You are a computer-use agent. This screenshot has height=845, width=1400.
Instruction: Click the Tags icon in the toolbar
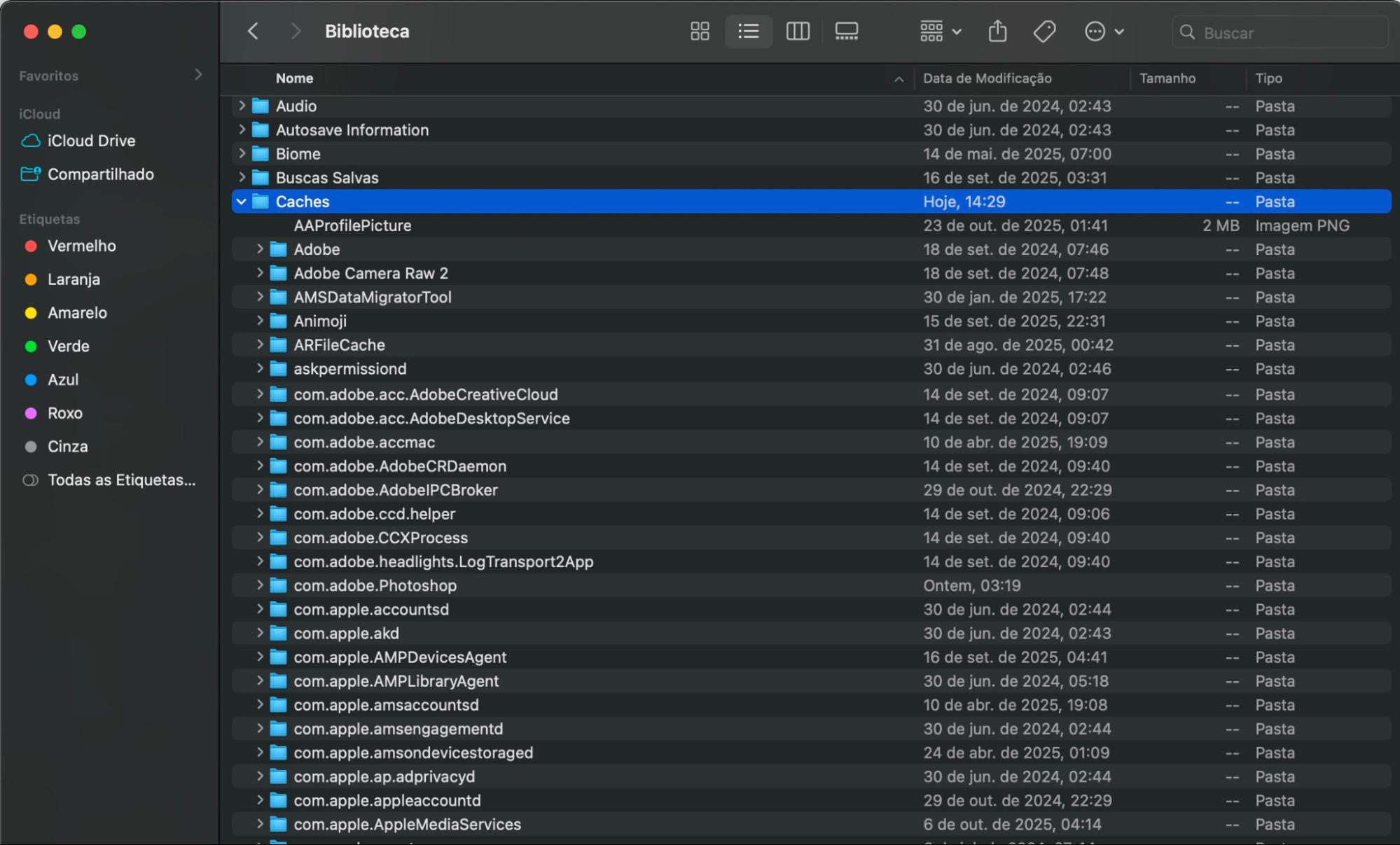coord(1044,32)
